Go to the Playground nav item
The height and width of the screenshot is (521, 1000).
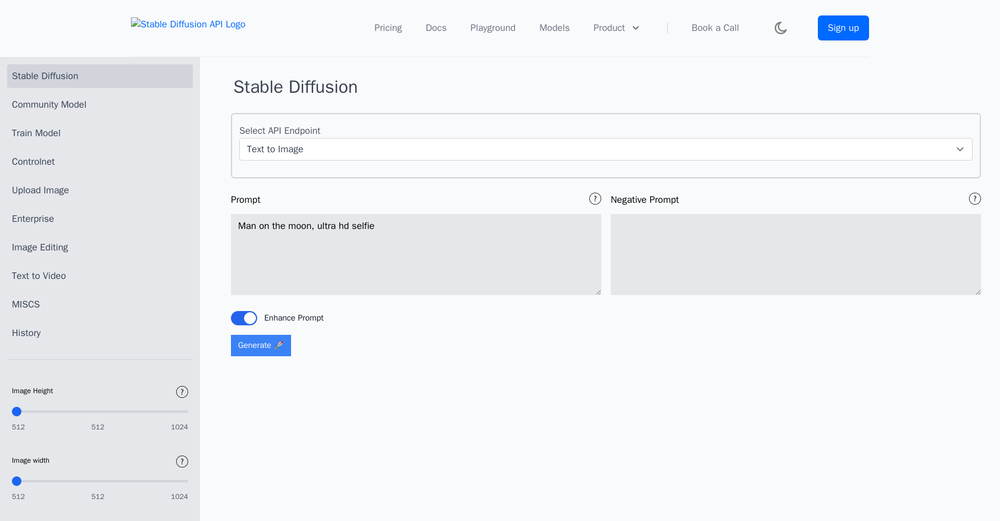coord(493,28)
